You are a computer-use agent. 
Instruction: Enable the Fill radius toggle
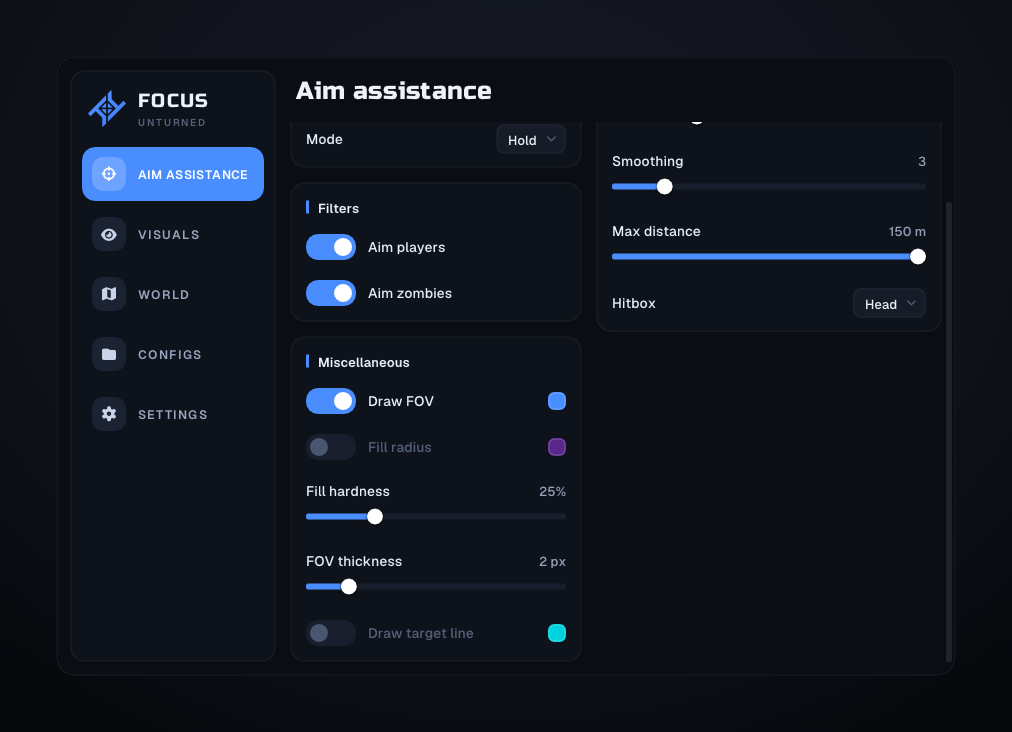point(331,447)
